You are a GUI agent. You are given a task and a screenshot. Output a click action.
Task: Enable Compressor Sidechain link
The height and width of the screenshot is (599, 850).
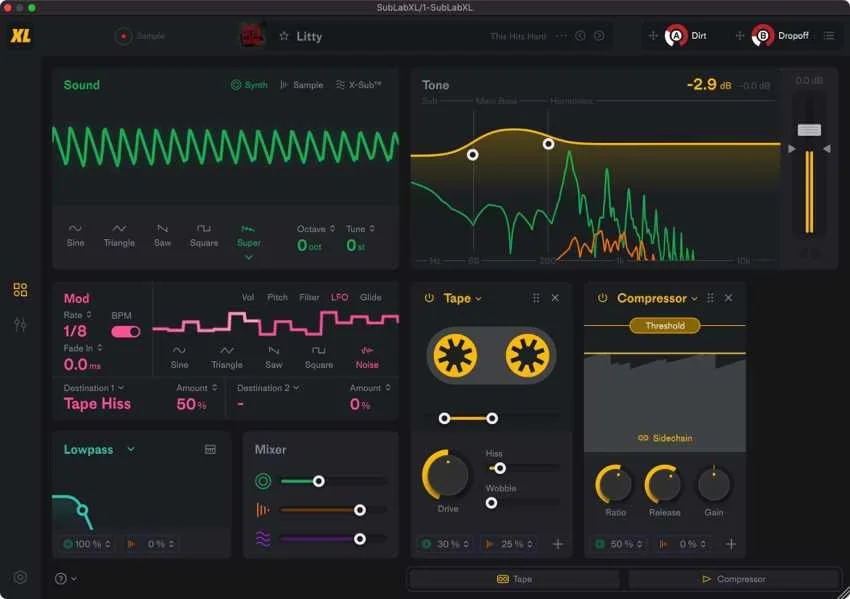pos(665,438)
